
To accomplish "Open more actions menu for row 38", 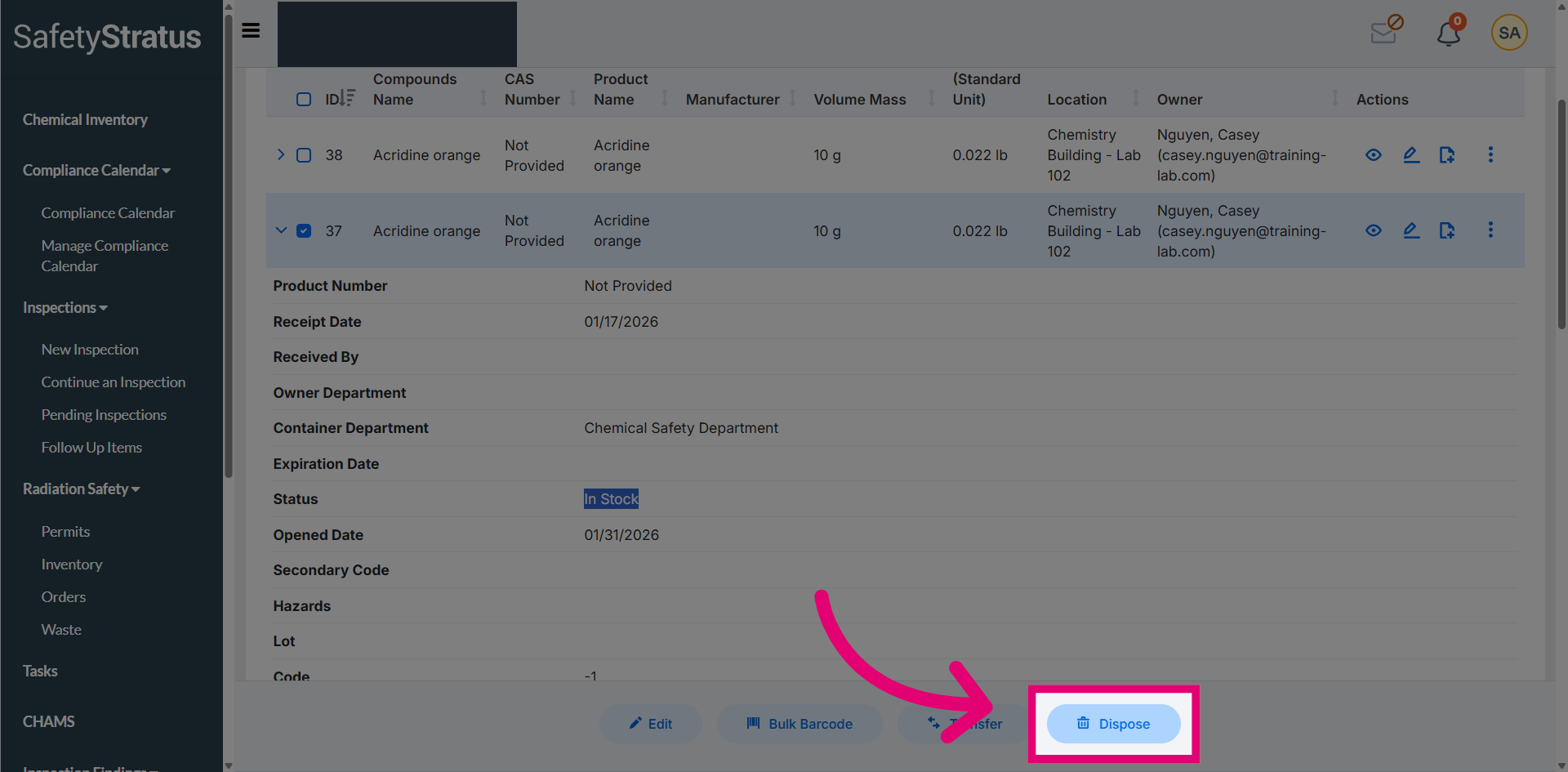I will pyautogui.click(x=1490, y=154).
